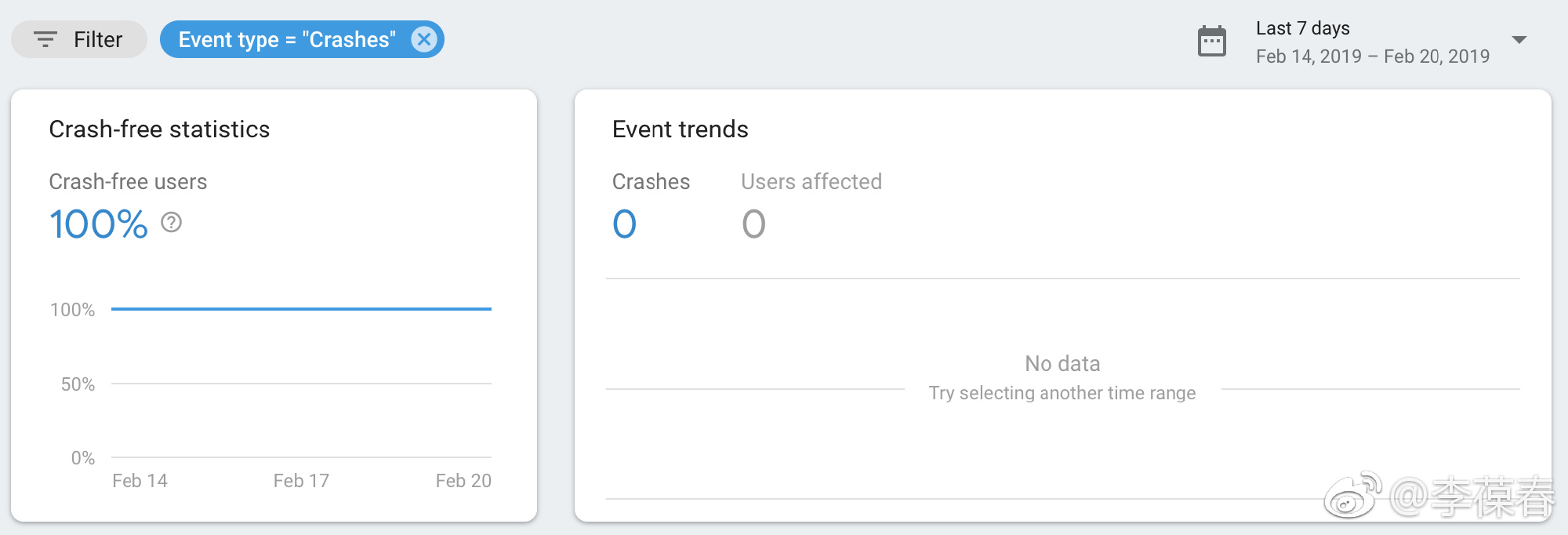Expand the Last 7 days dropdown arrow

[1519, 40]
